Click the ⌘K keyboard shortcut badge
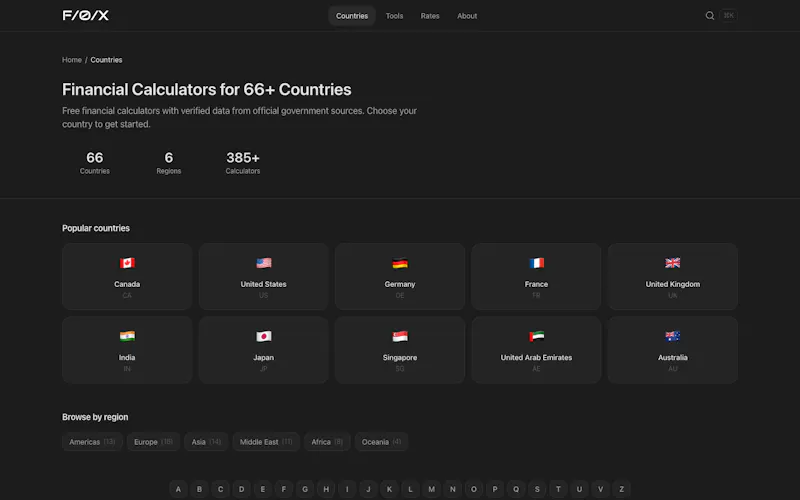 tap(729, 16)
